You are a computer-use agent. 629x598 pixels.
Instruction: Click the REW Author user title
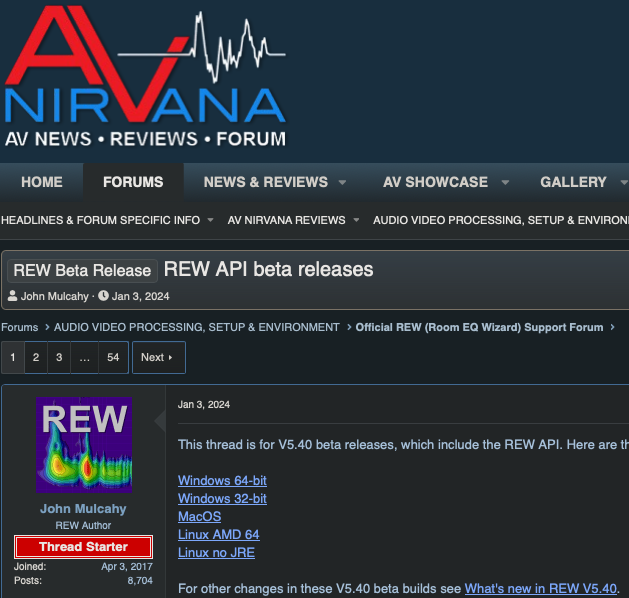(83, 526)
